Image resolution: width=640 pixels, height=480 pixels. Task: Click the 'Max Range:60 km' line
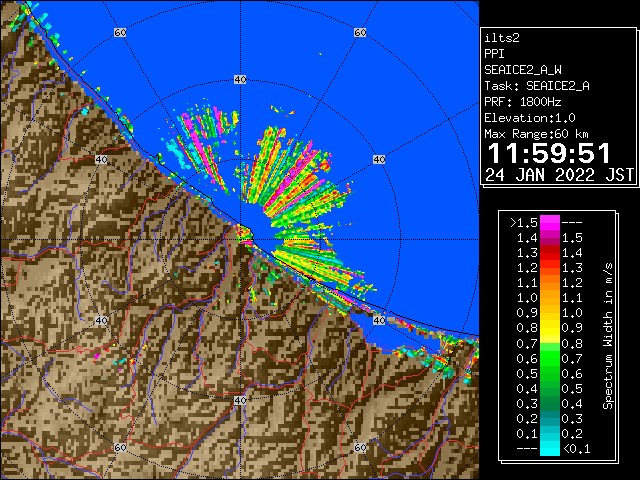tap(537, 134)
